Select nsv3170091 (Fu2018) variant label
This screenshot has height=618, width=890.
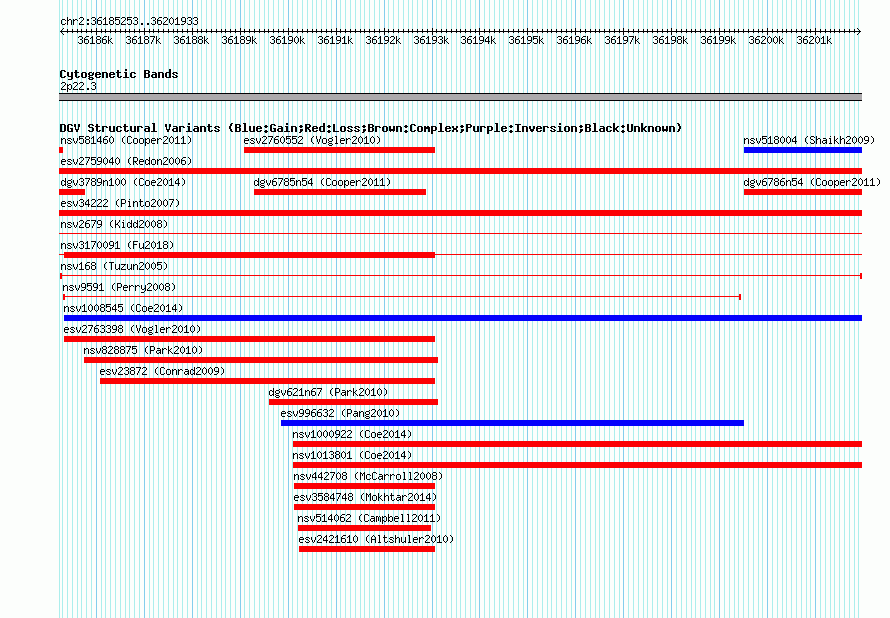(117, 245)
